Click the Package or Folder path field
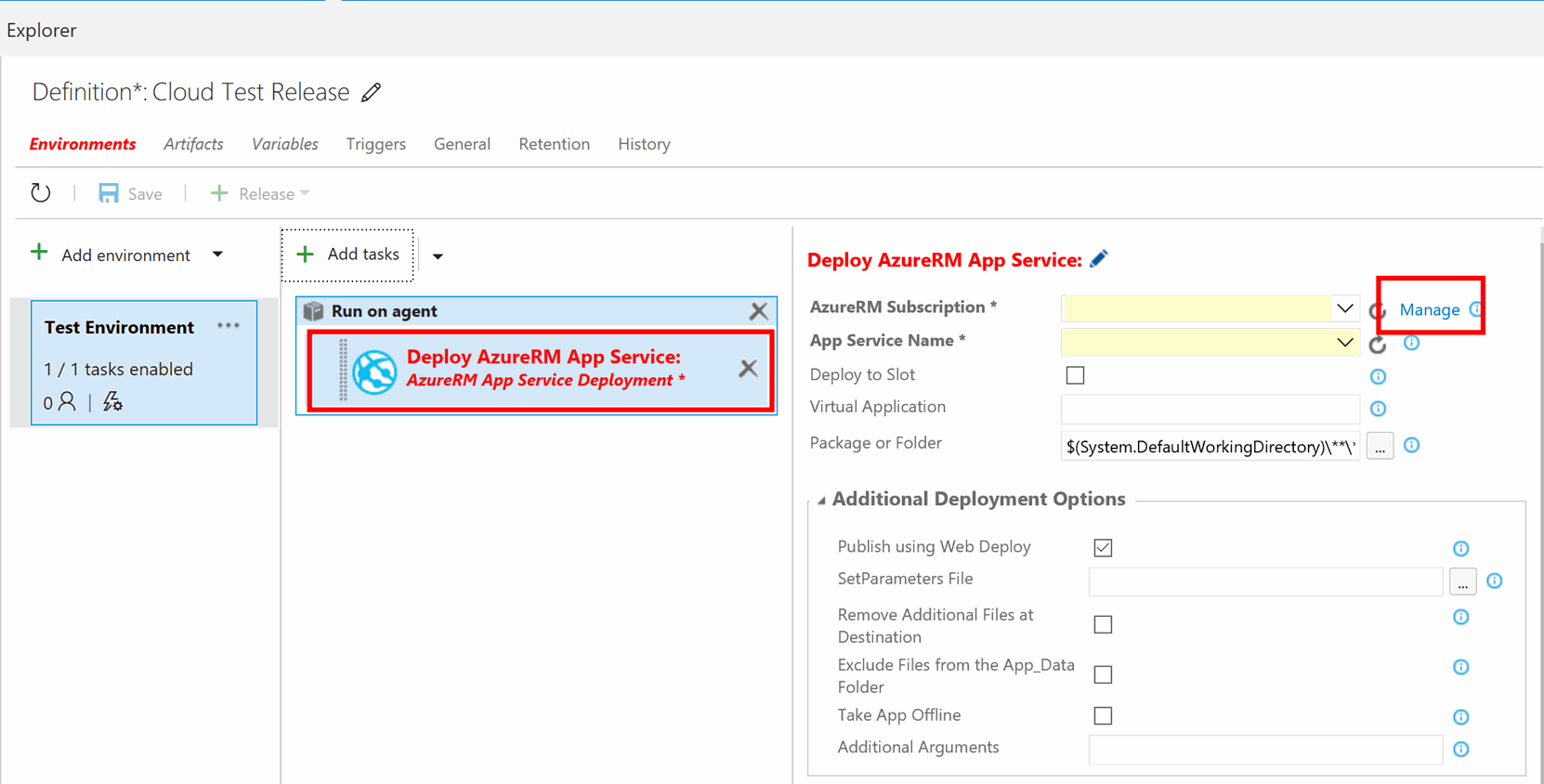 point(1210,447)
